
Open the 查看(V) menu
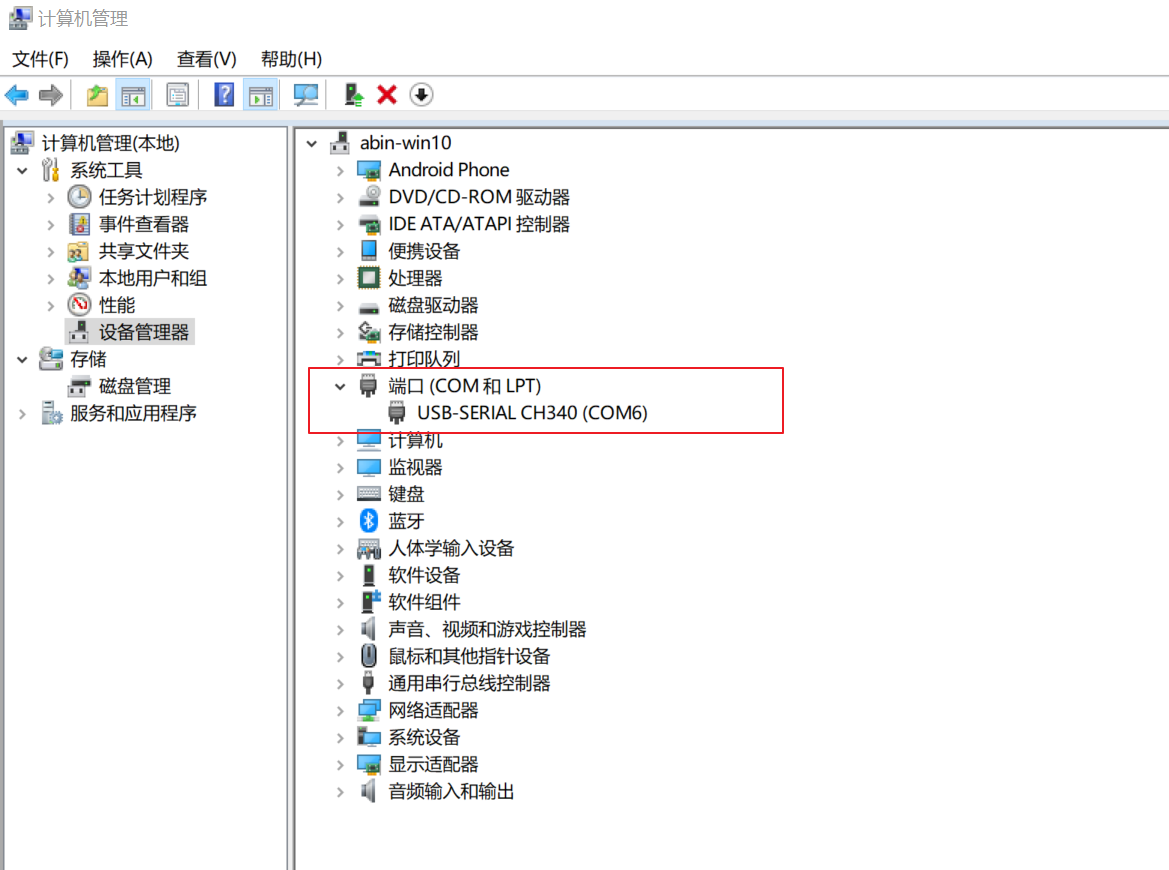tap(205, 59)
